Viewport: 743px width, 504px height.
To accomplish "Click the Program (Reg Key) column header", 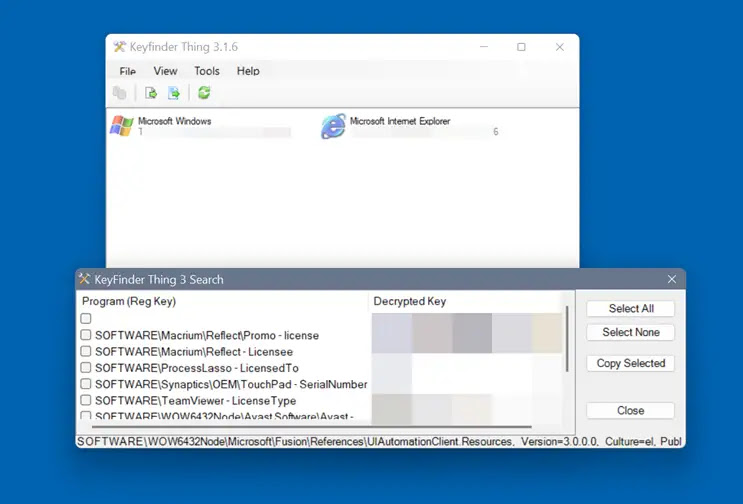I will pos(129,301).
